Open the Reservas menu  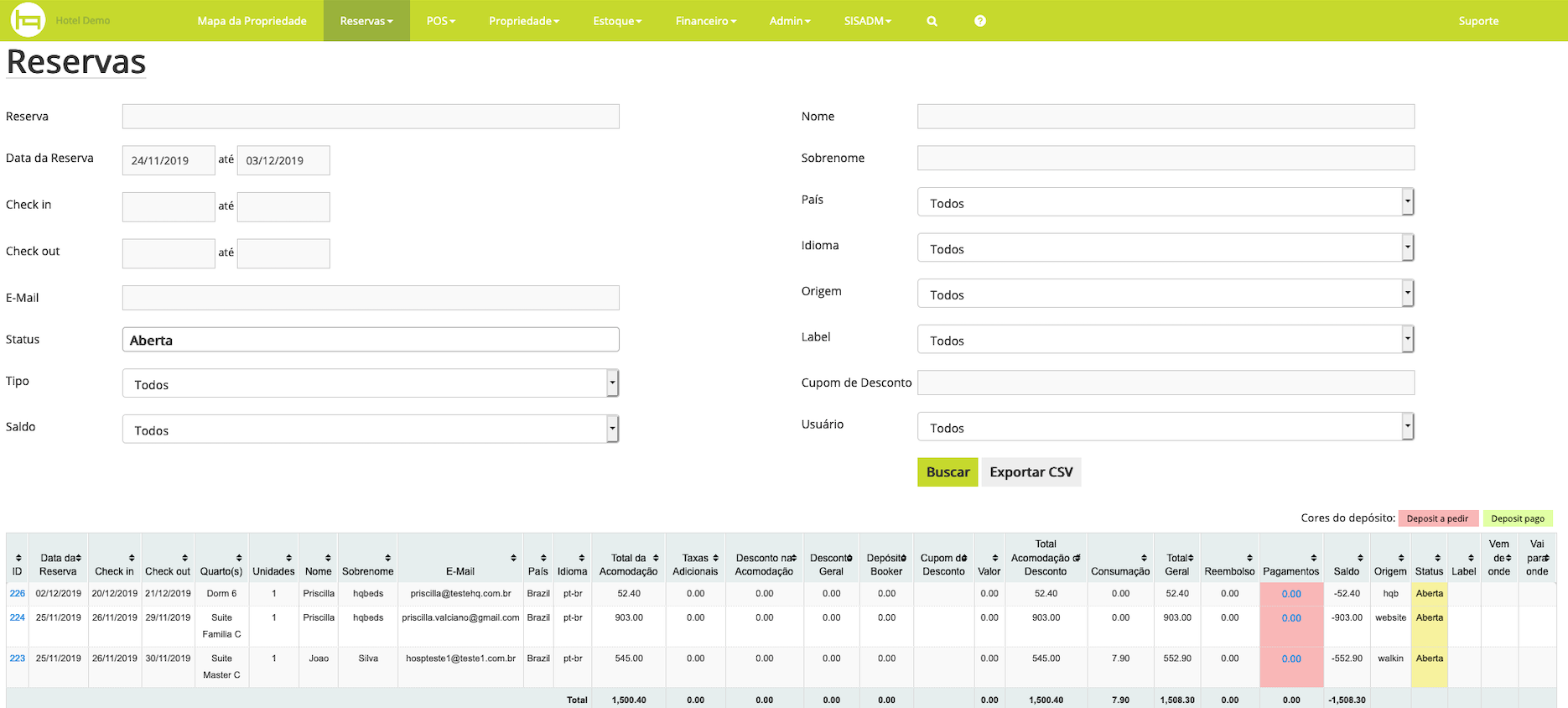pos(366,21)
